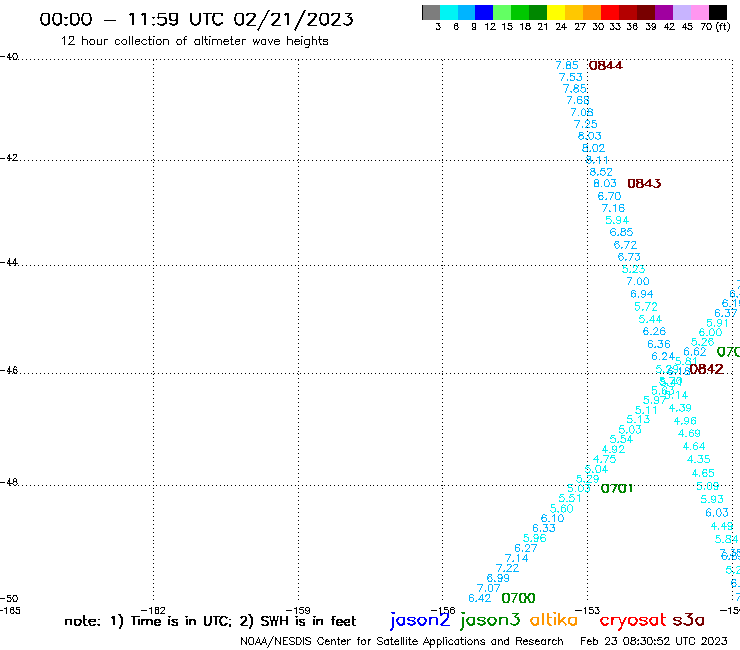Click the wave height value 4.49
The image size is (740, 650).
tap(722, 526)
